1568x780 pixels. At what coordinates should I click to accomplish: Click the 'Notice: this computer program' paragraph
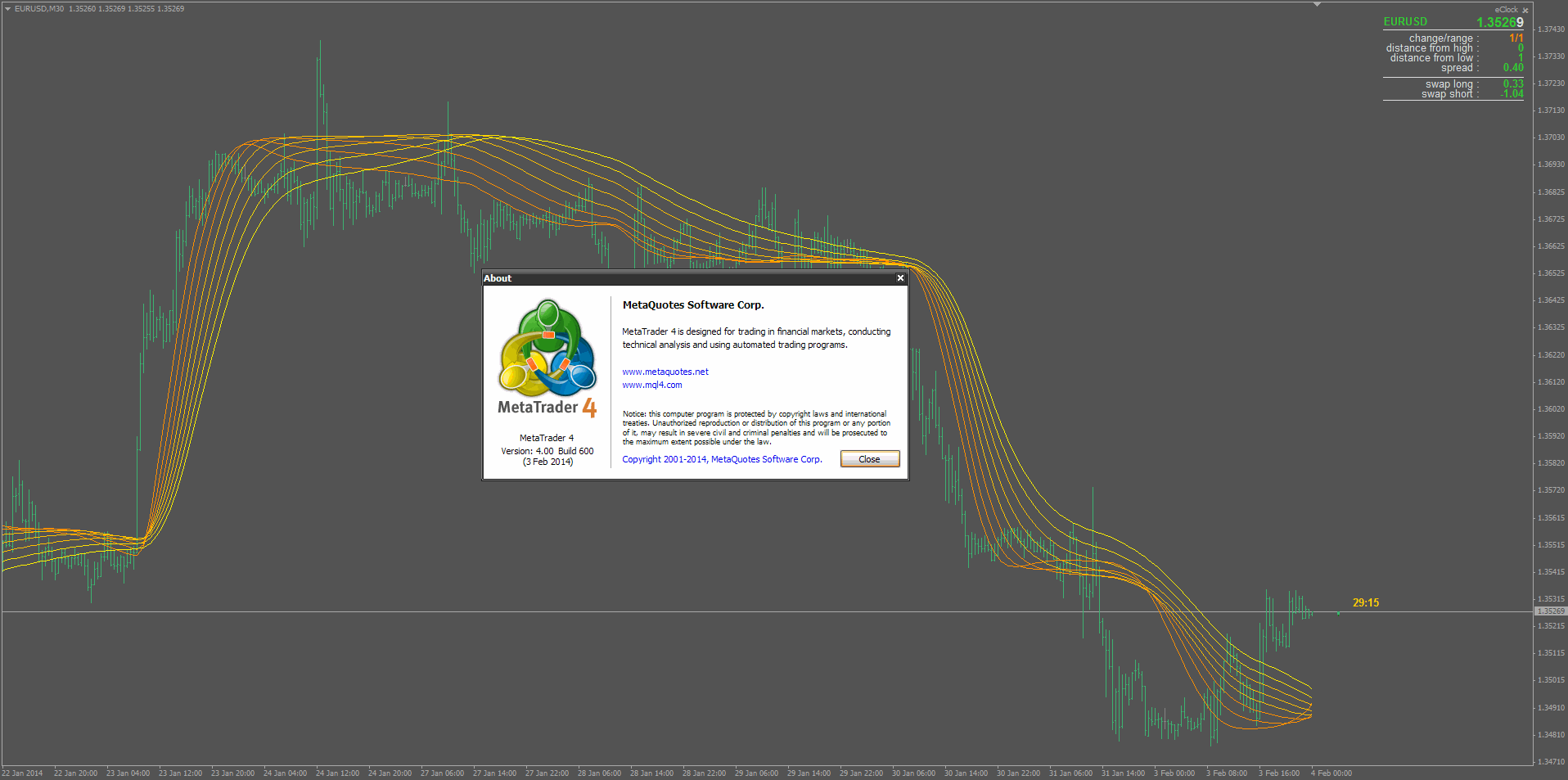756,428
